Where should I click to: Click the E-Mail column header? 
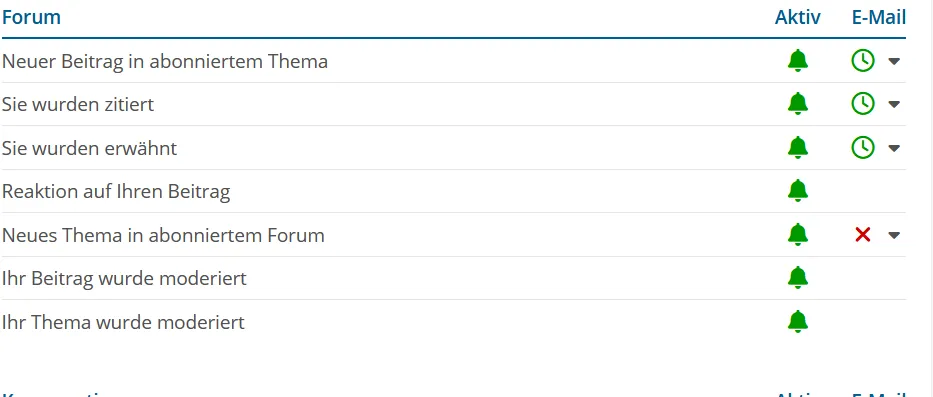point(879,17)
